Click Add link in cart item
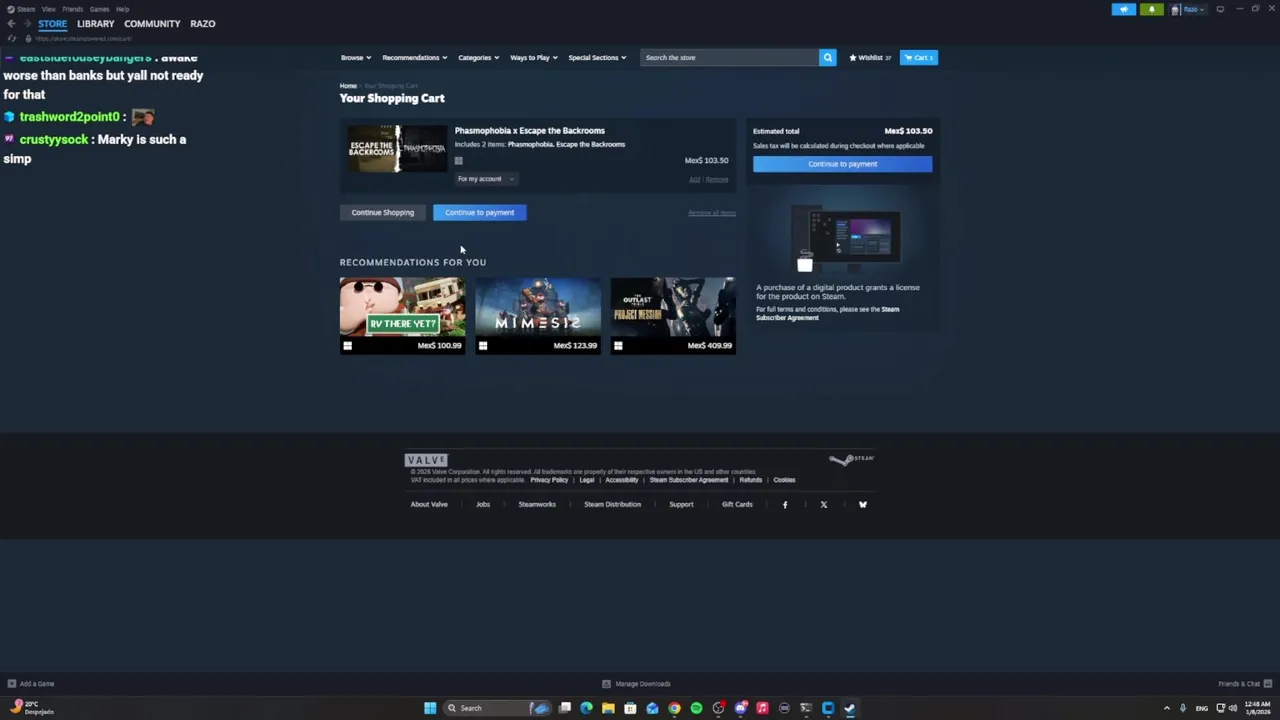Image resolution: width=1280 pixels, height=720 pixels. pyautogui.click(x=694, y=180)
